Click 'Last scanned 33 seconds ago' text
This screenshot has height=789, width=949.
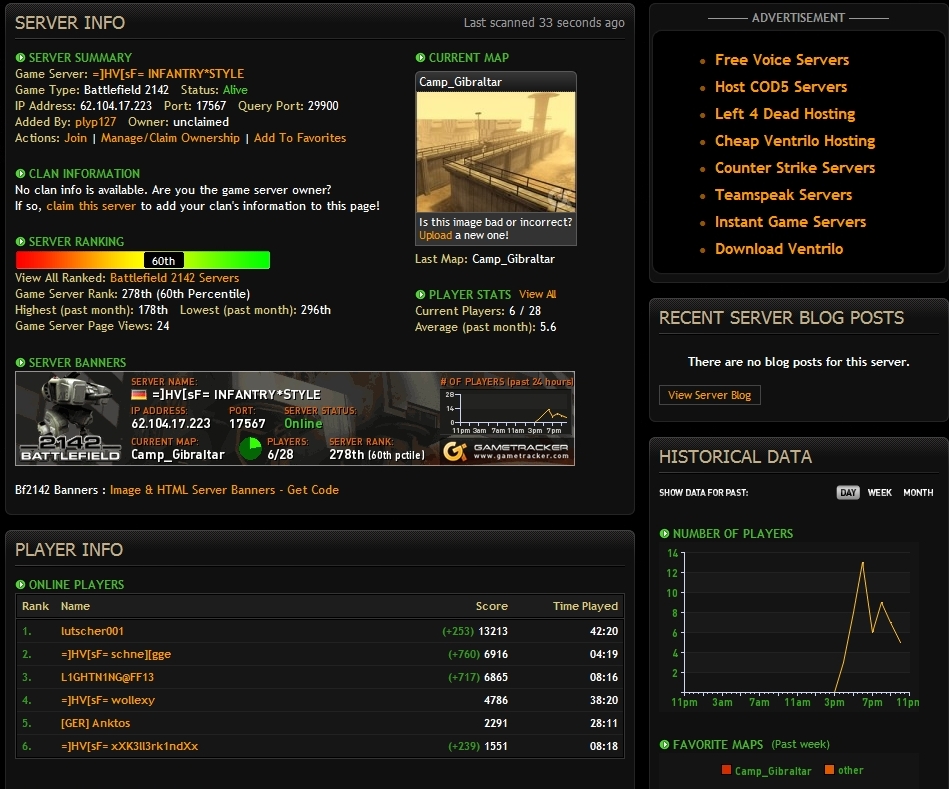[544, 23]
